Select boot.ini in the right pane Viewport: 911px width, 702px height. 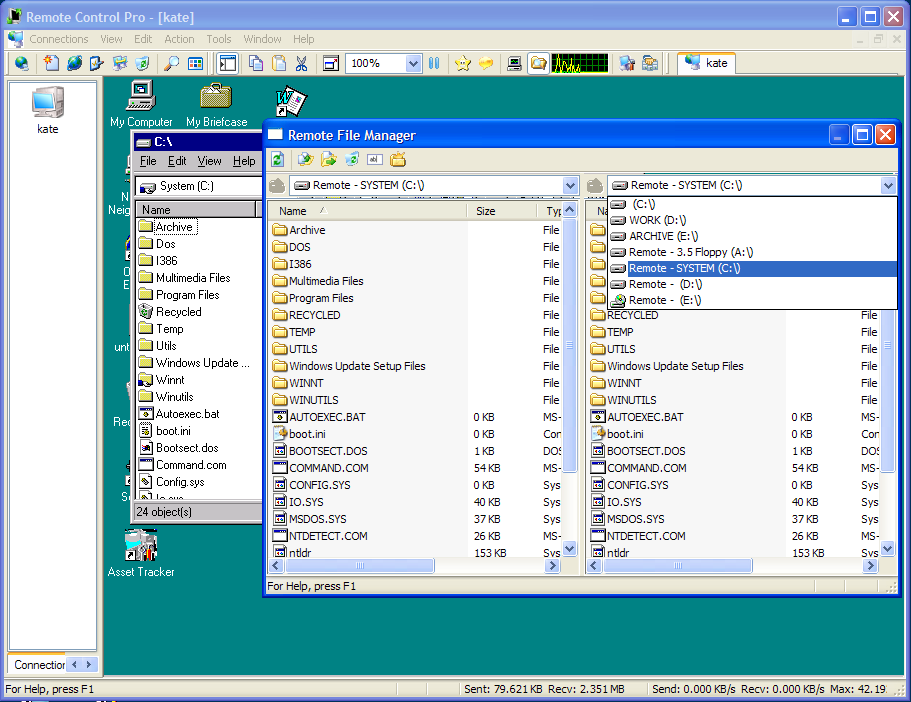pos(617,434)
